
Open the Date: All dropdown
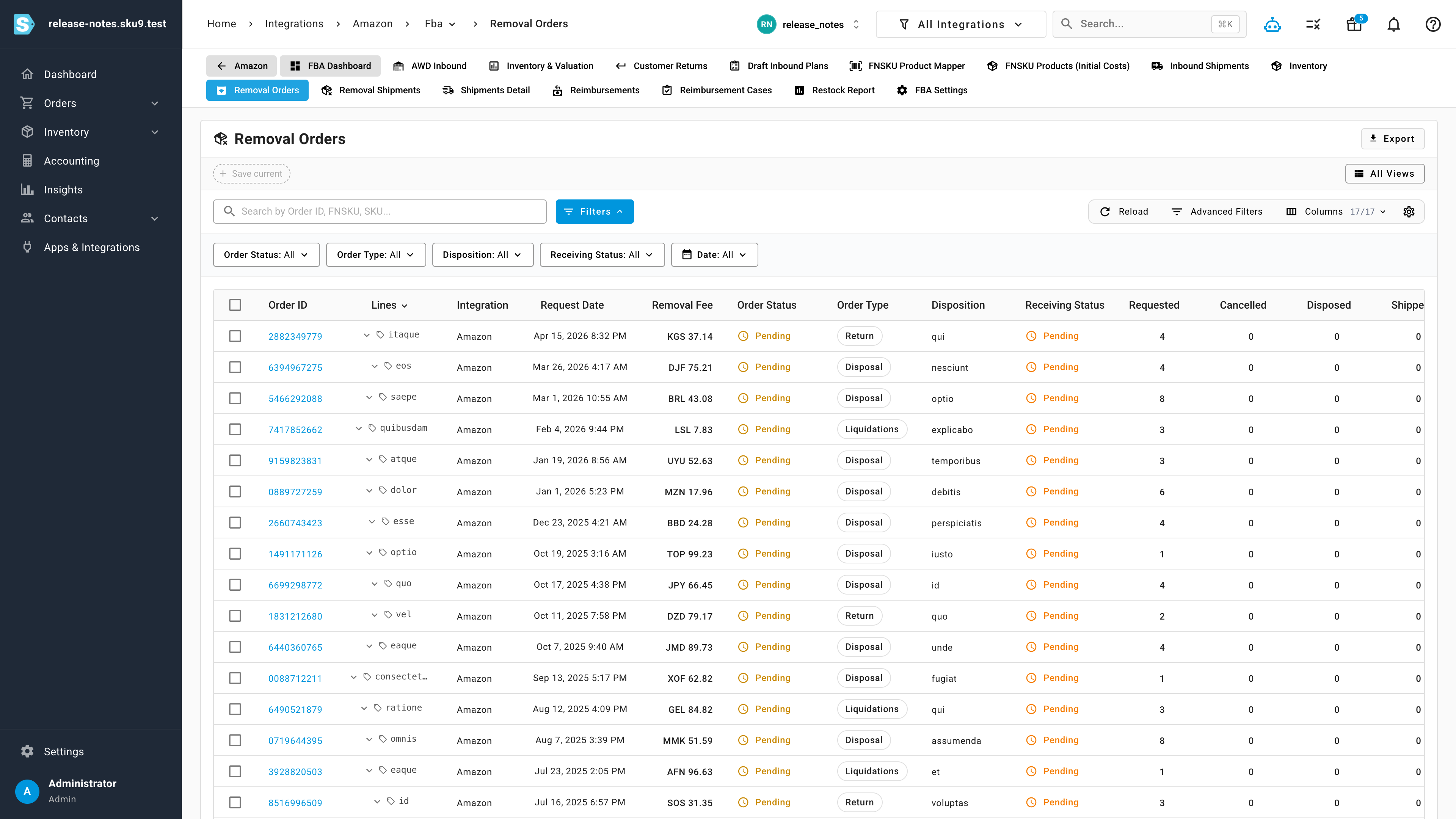pos(714,254)
